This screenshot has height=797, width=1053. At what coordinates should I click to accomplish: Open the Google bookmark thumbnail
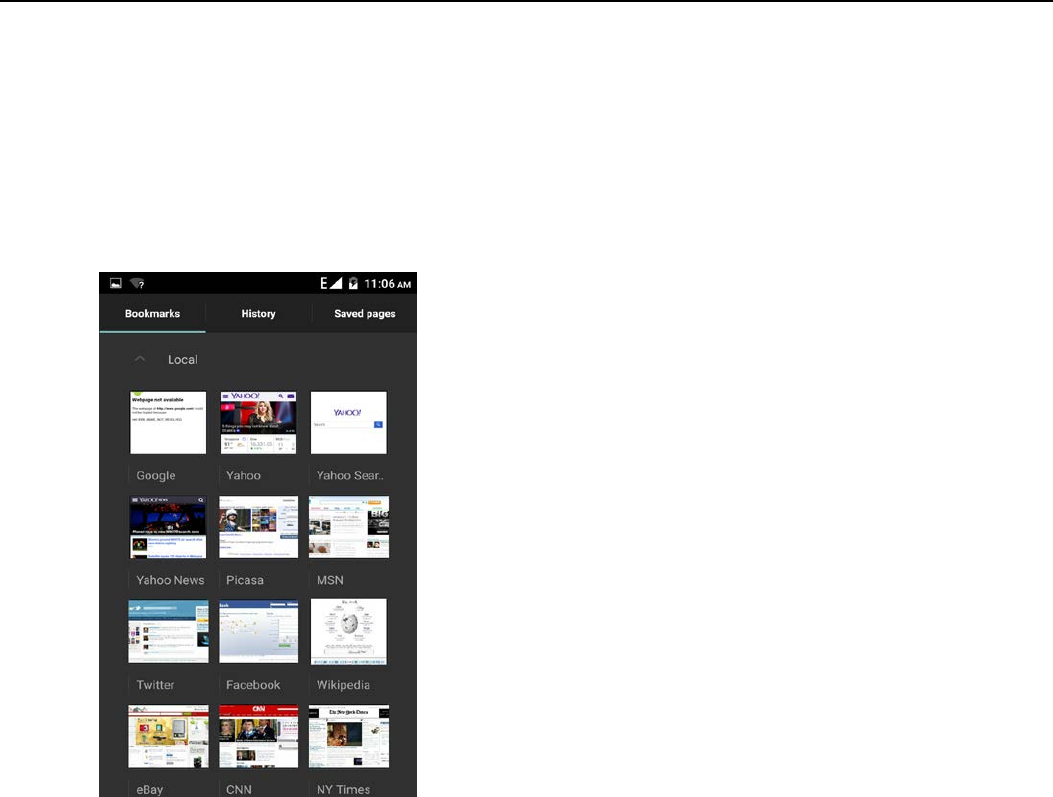168,422
